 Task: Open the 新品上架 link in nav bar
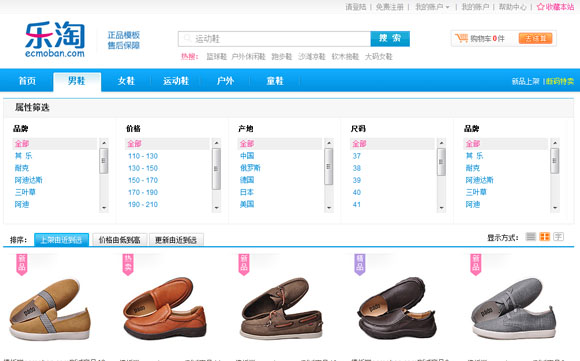click(525, 81)
